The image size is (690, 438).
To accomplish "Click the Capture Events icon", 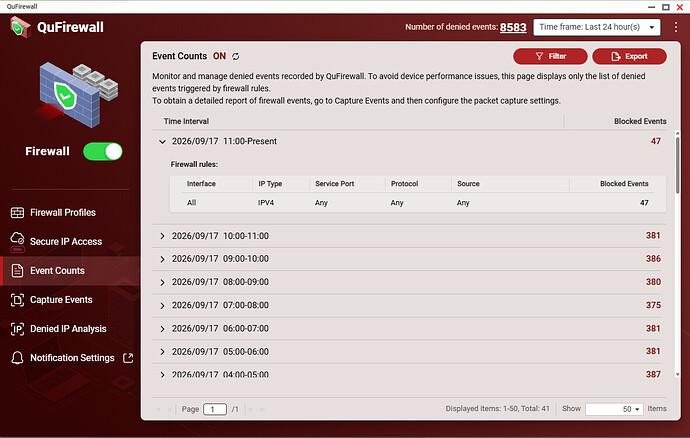I will coord(17,300).
